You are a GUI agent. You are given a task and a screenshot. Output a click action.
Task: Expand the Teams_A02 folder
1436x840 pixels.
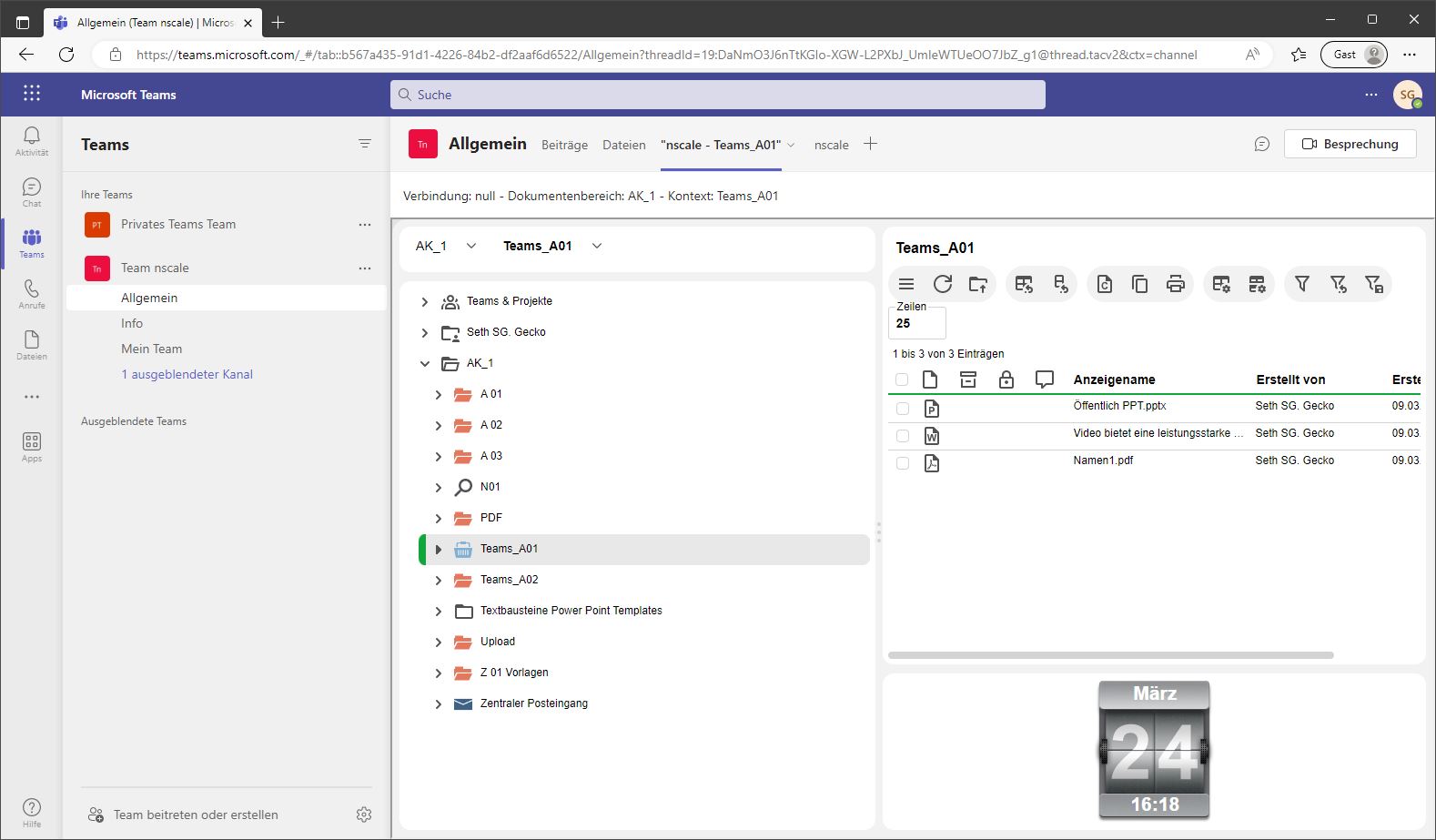click(x=439, y=581)
